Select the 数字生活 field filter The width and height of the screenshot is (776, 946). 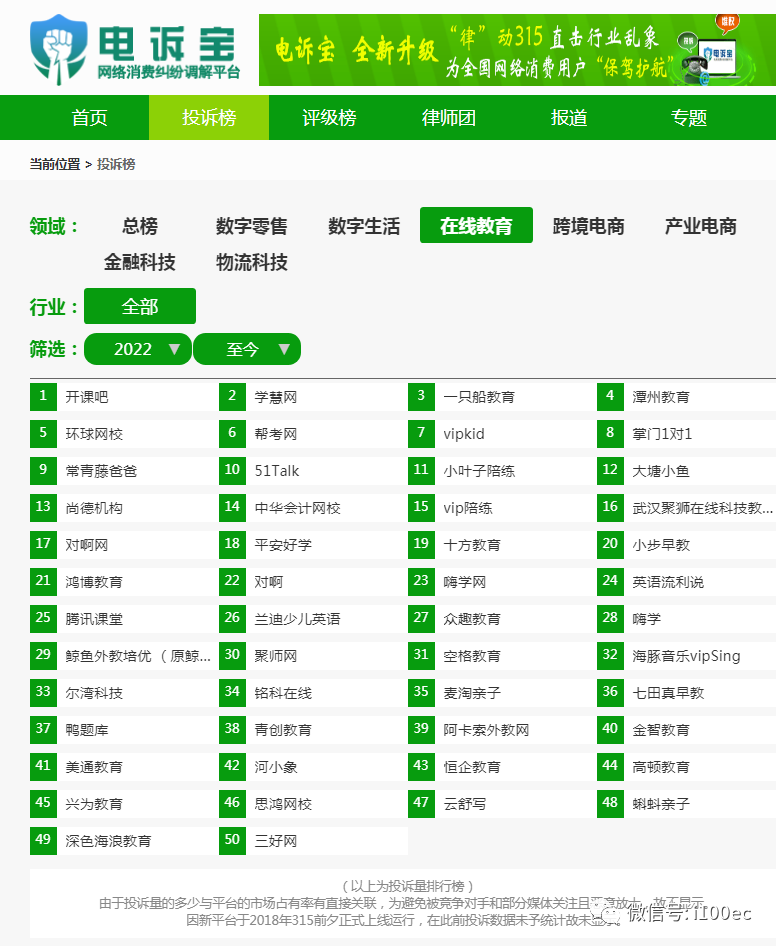[x=364, y=226]
